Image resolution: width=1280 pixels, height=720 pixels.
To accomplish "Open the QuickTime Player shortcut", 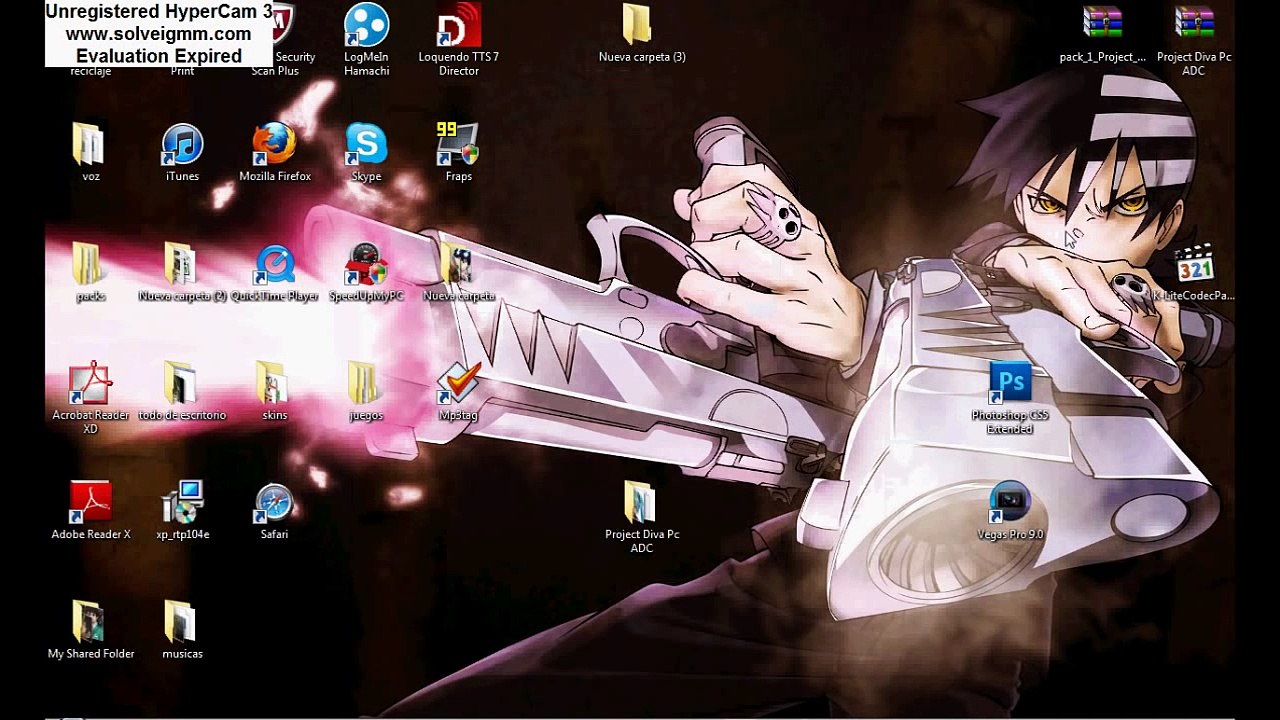I will 274,264.
